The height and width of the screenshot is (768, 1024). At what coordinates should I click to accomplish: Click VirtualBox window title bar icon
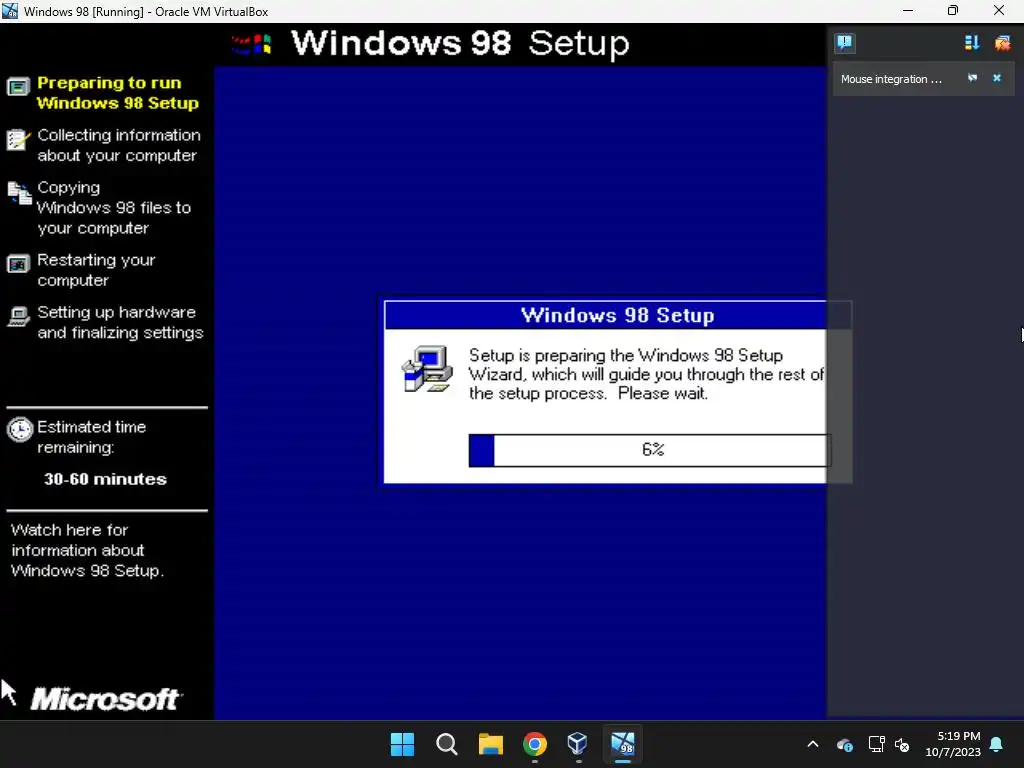[10, 11]
